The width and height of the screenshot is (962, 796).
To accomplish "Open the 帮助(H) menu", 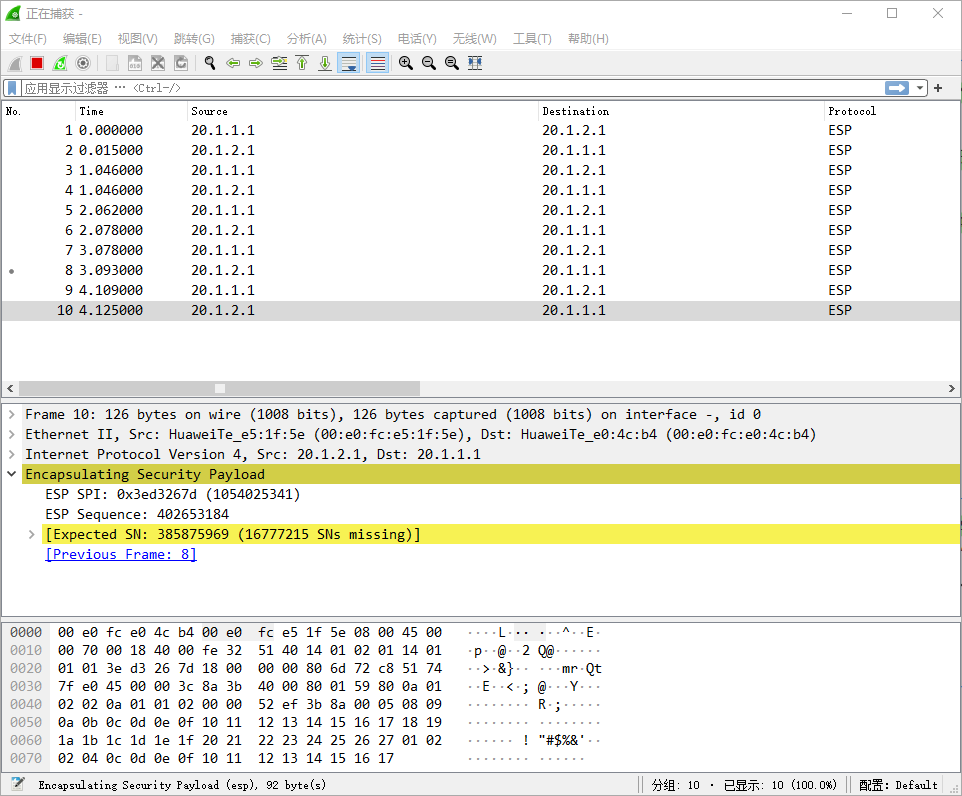I will pyautogui.click(x=588, y=39).
